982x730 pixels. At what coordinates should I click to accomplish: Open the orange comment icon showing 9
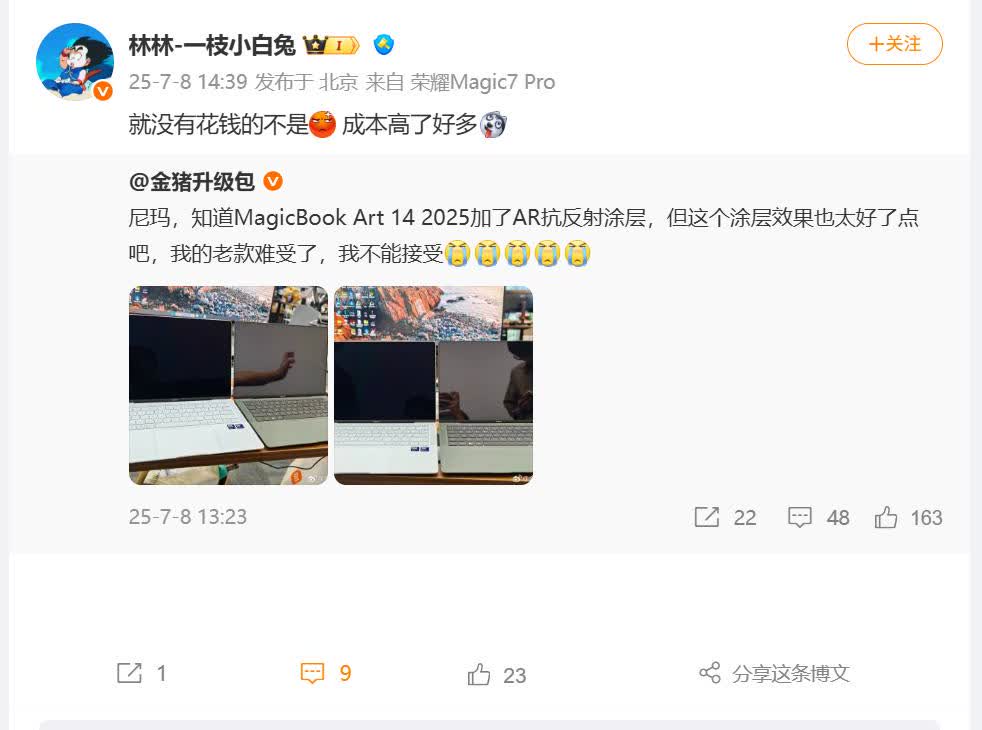click(312, 673)
